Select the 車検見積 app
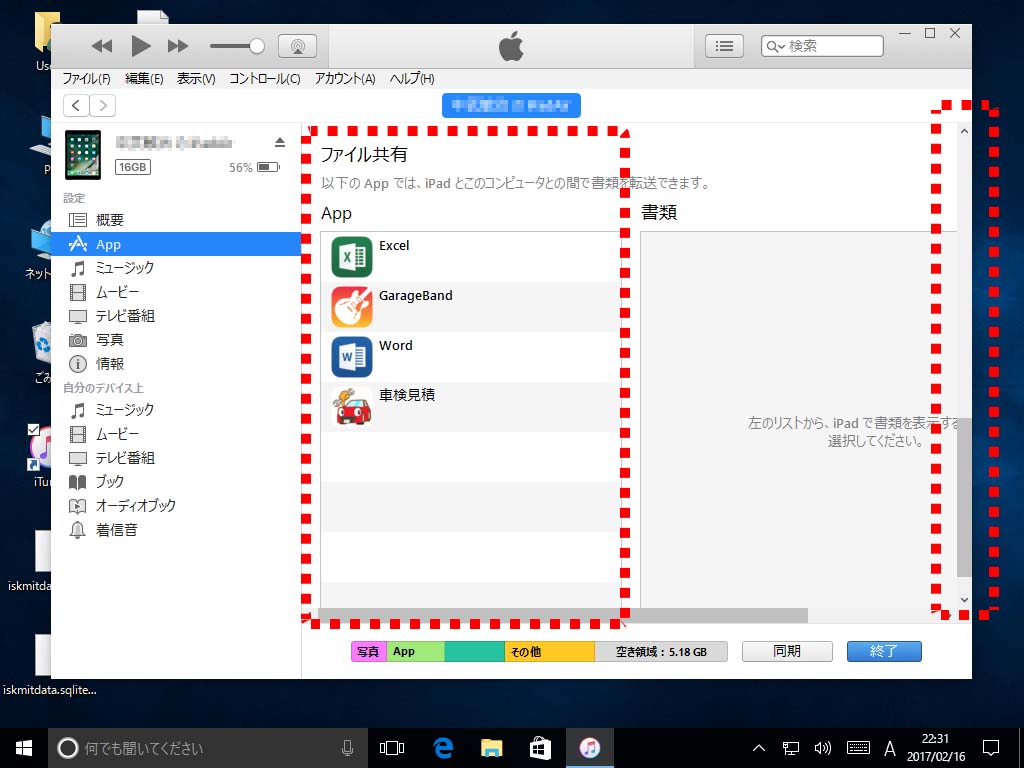This screenshot has height=768, width=1024. (406, 396)
